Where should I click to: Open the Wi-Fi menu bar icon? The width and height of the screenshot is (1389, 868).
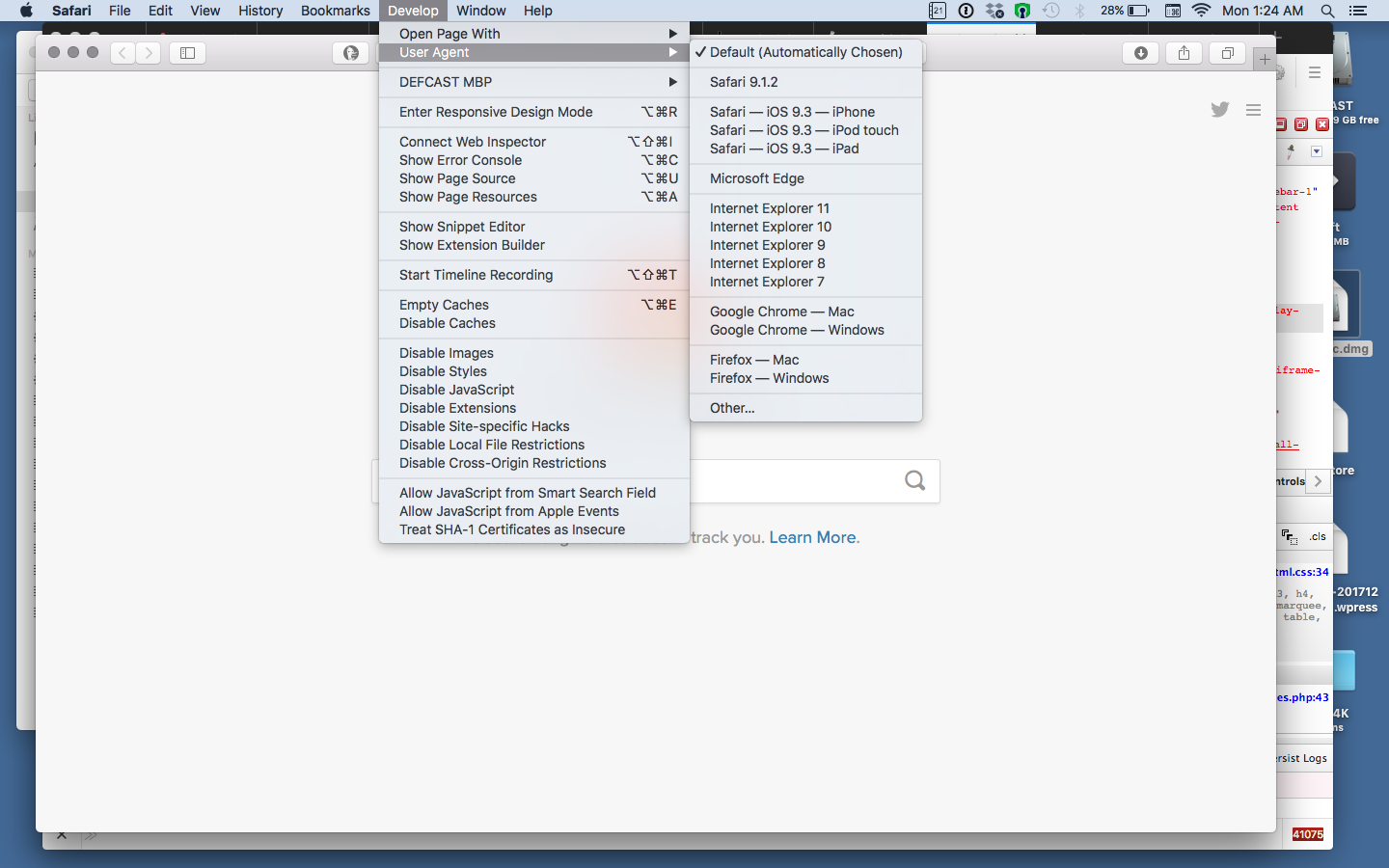click(x=1201, y=11)
